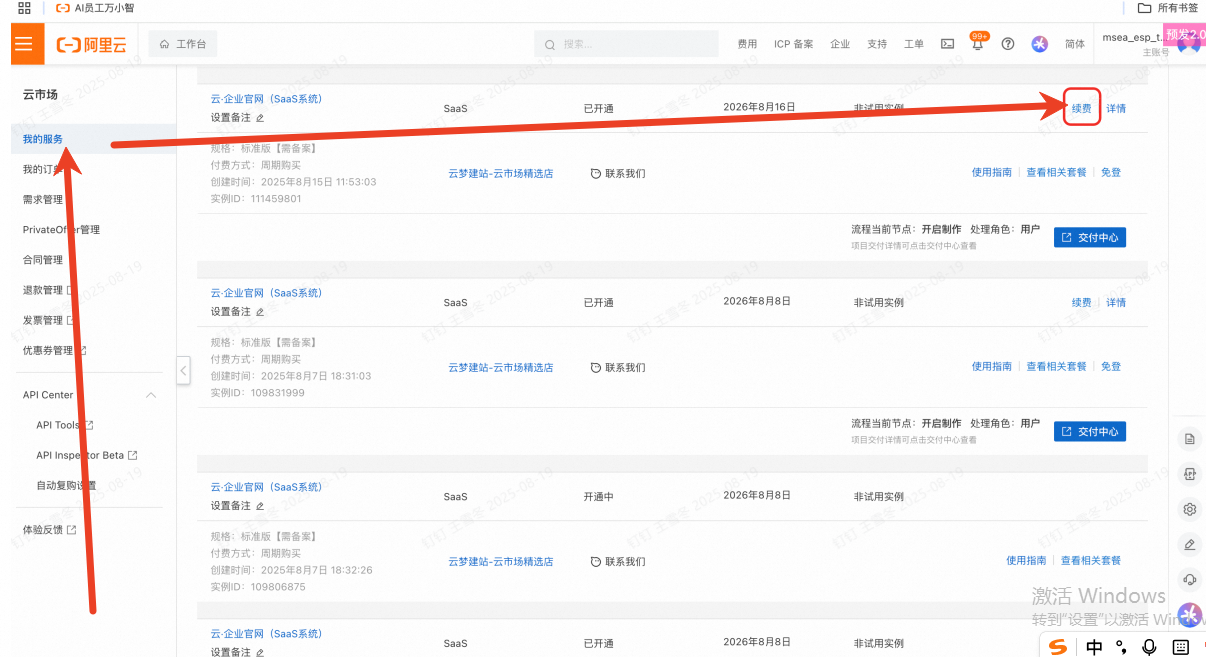1206x657 pixels.
Task: Open the notifications bell with 99+ badge
Action: point(977,44)
